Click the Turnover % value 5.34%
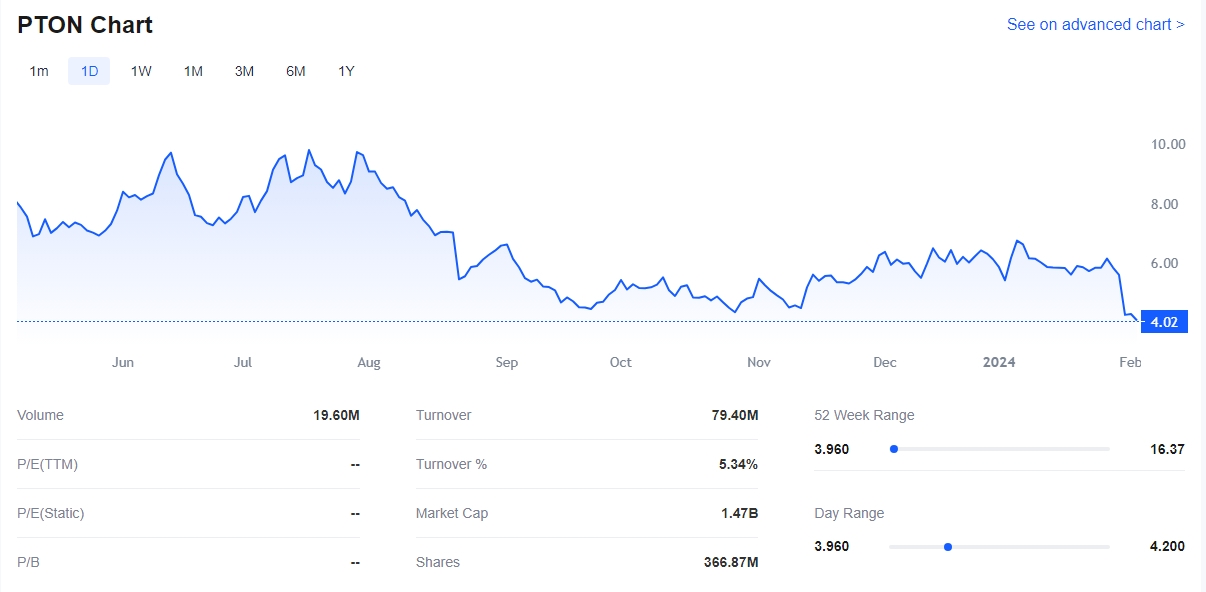The width and height of the screenshot is (1206, 592). (x=738, y=464)
